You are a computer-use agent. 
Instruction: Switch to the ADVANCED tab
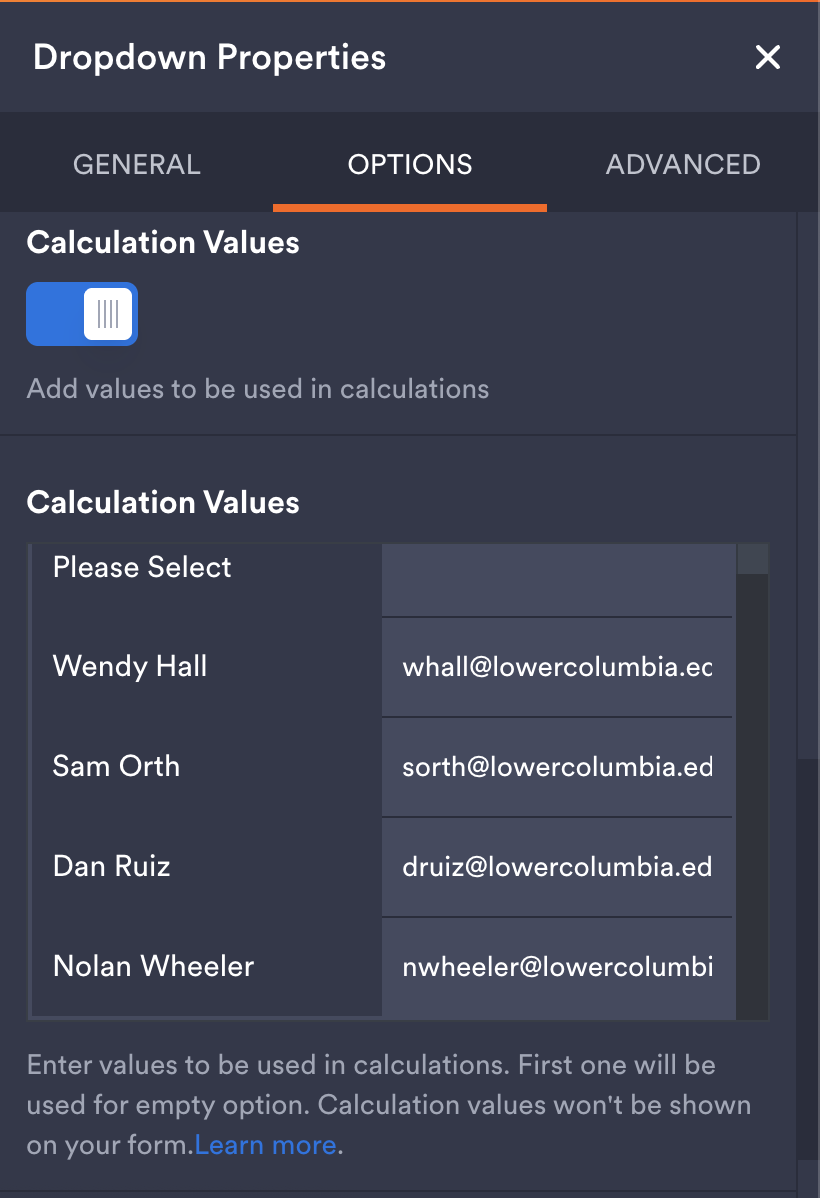(x=682, y=163)
